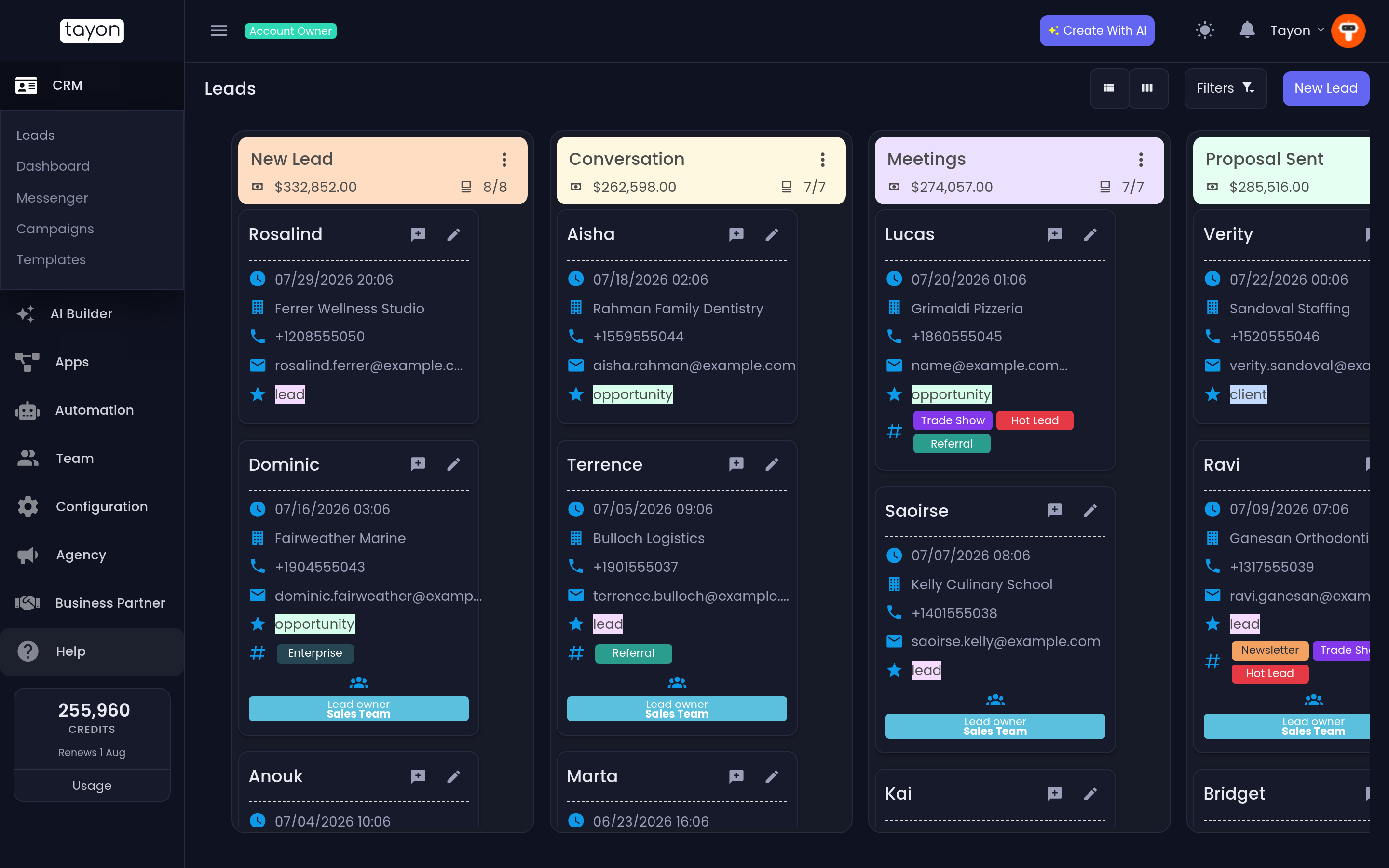The width and height of the screenshot is (1389, 868).
Task: Navigate to Campaigns
Action: (55, 229)
